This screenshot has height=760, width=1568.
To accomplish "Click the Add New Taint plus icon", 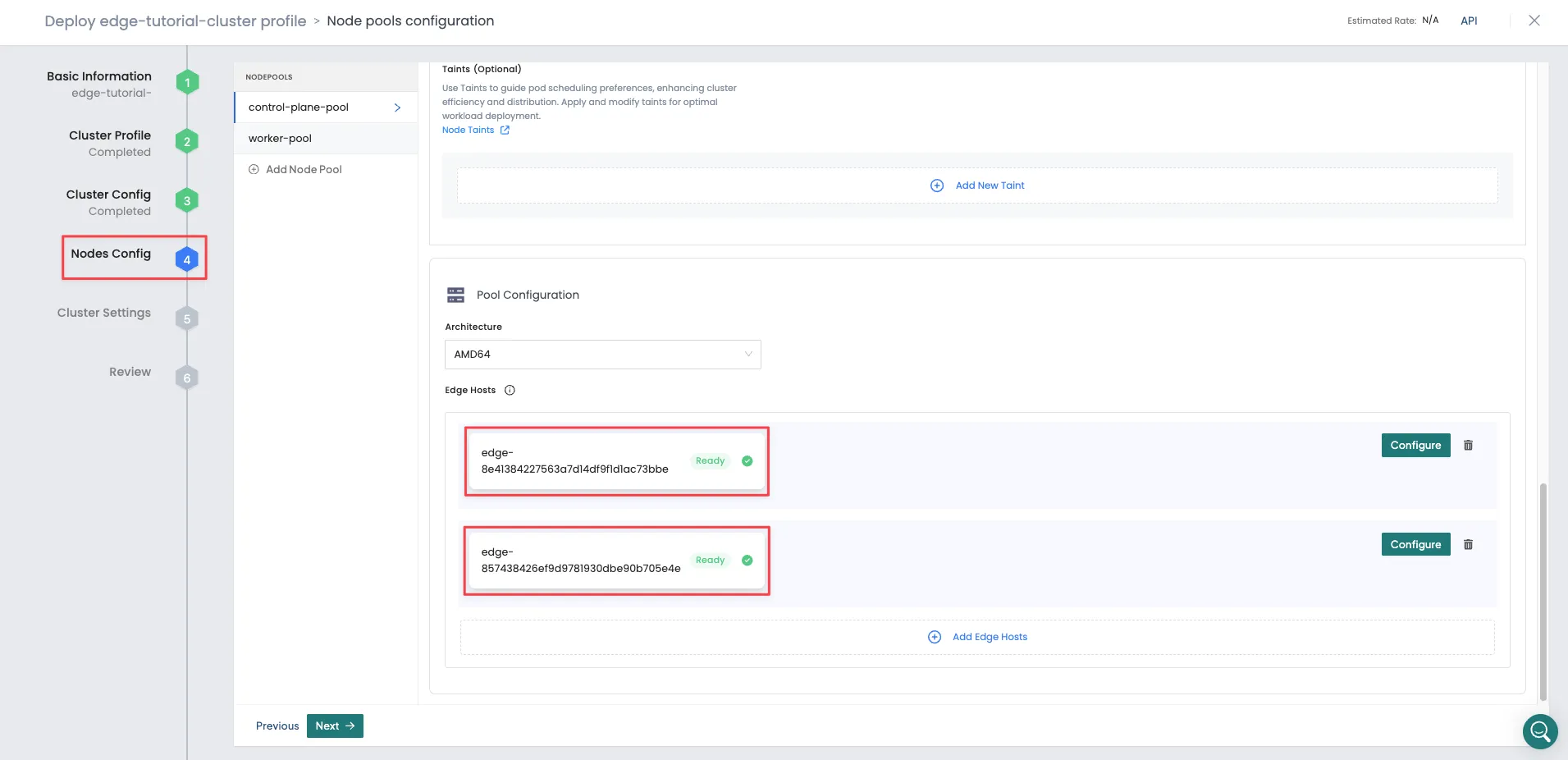I will (x=938, y=185).
